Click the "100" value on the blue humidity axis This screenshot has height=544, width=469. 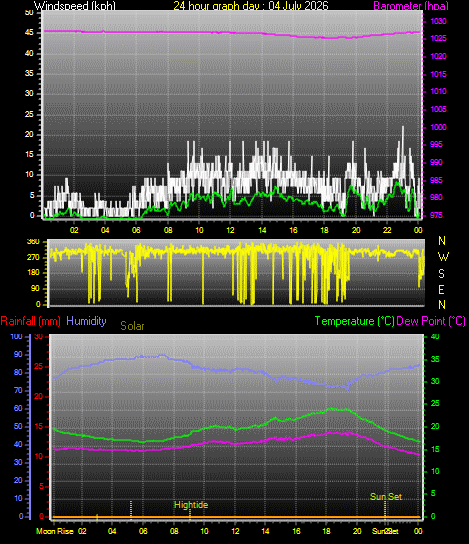pos(16,337)
